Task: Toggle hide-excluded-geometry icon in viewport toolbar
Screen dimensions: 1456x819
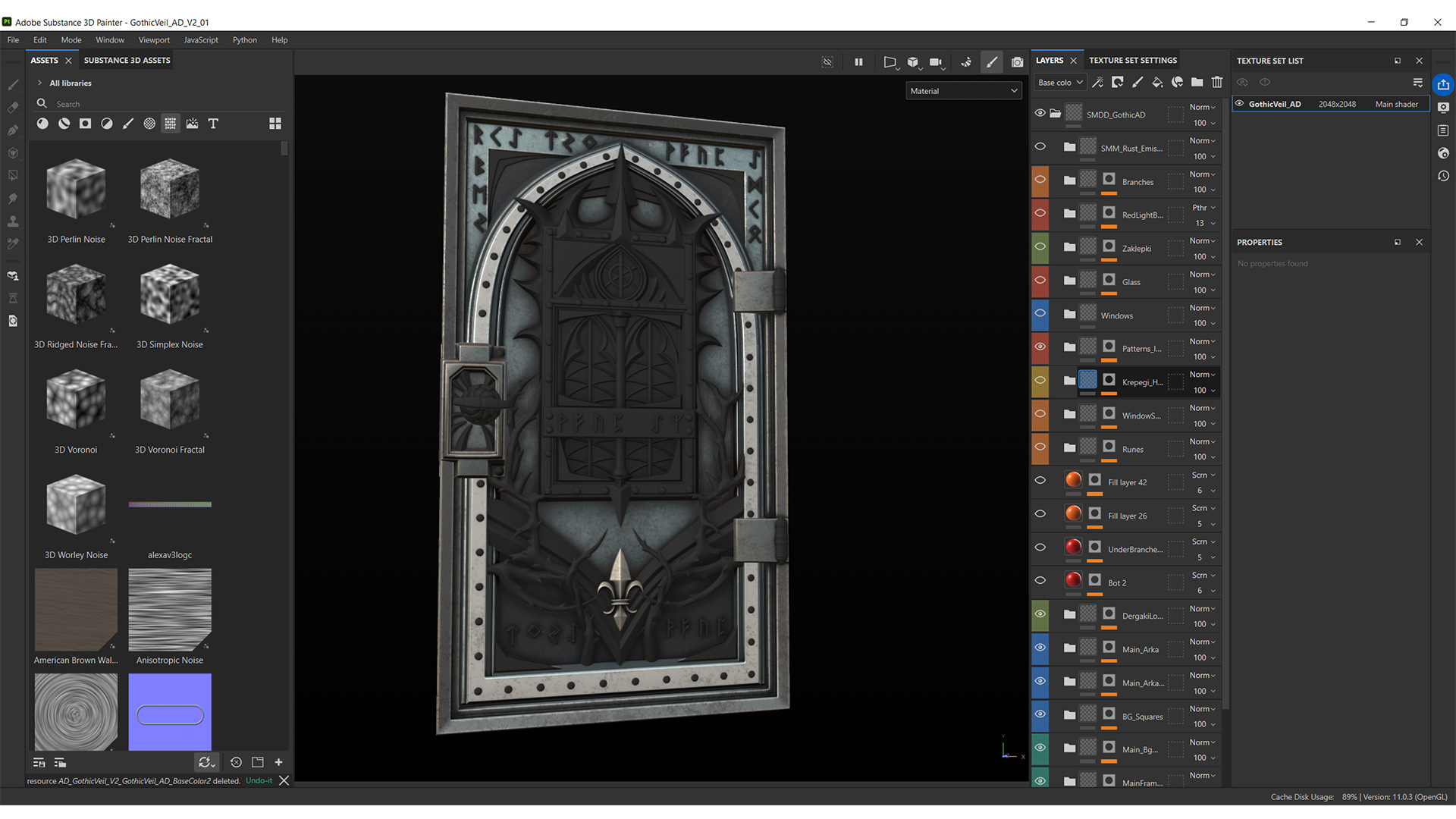Action: pos(827,62)
